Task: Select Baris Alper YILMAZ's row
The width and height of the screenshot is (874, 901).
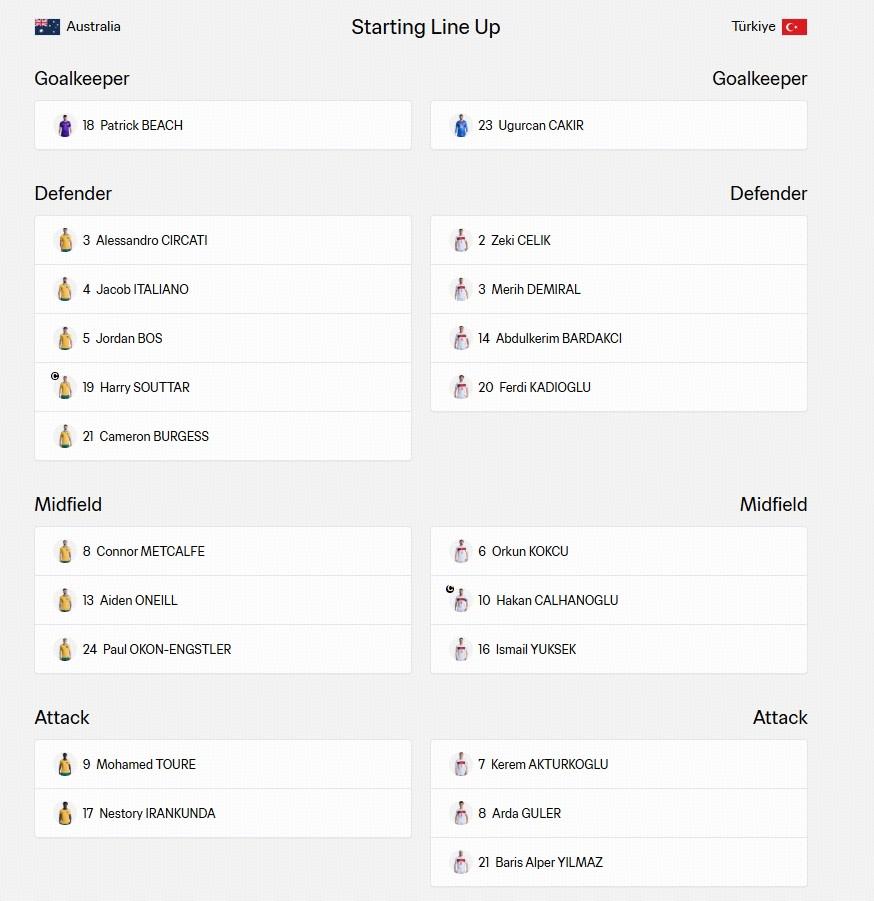Action: 619,862
